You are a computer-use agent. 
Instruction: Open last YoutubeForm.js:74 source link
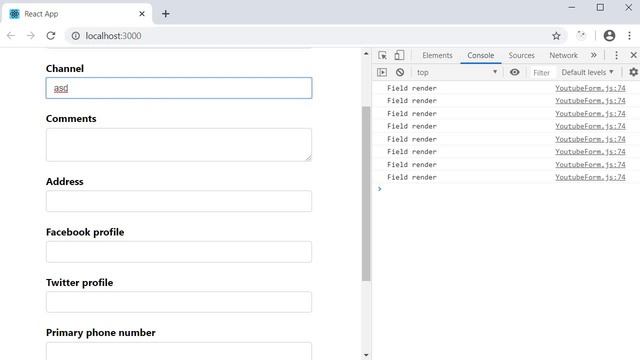coord(590,177)
